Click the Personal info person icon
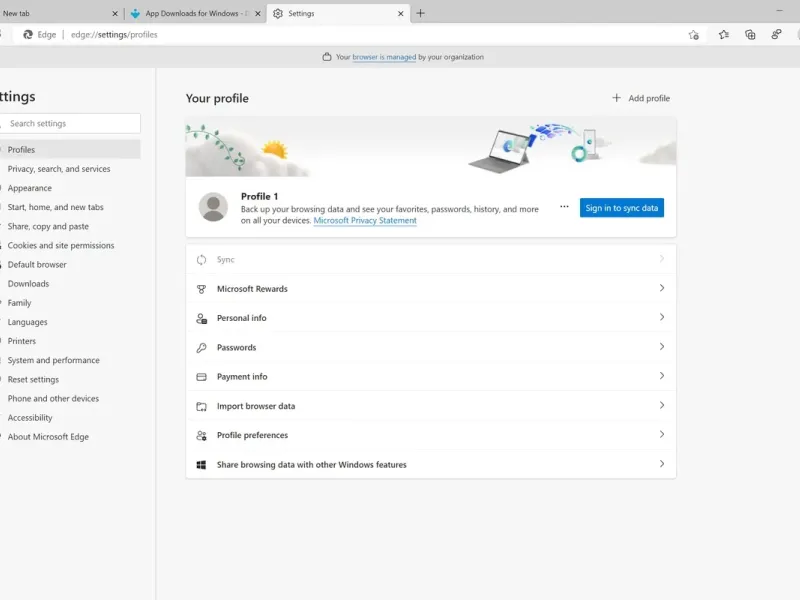Viewport: 800px width, 600px height. [202, 318]
